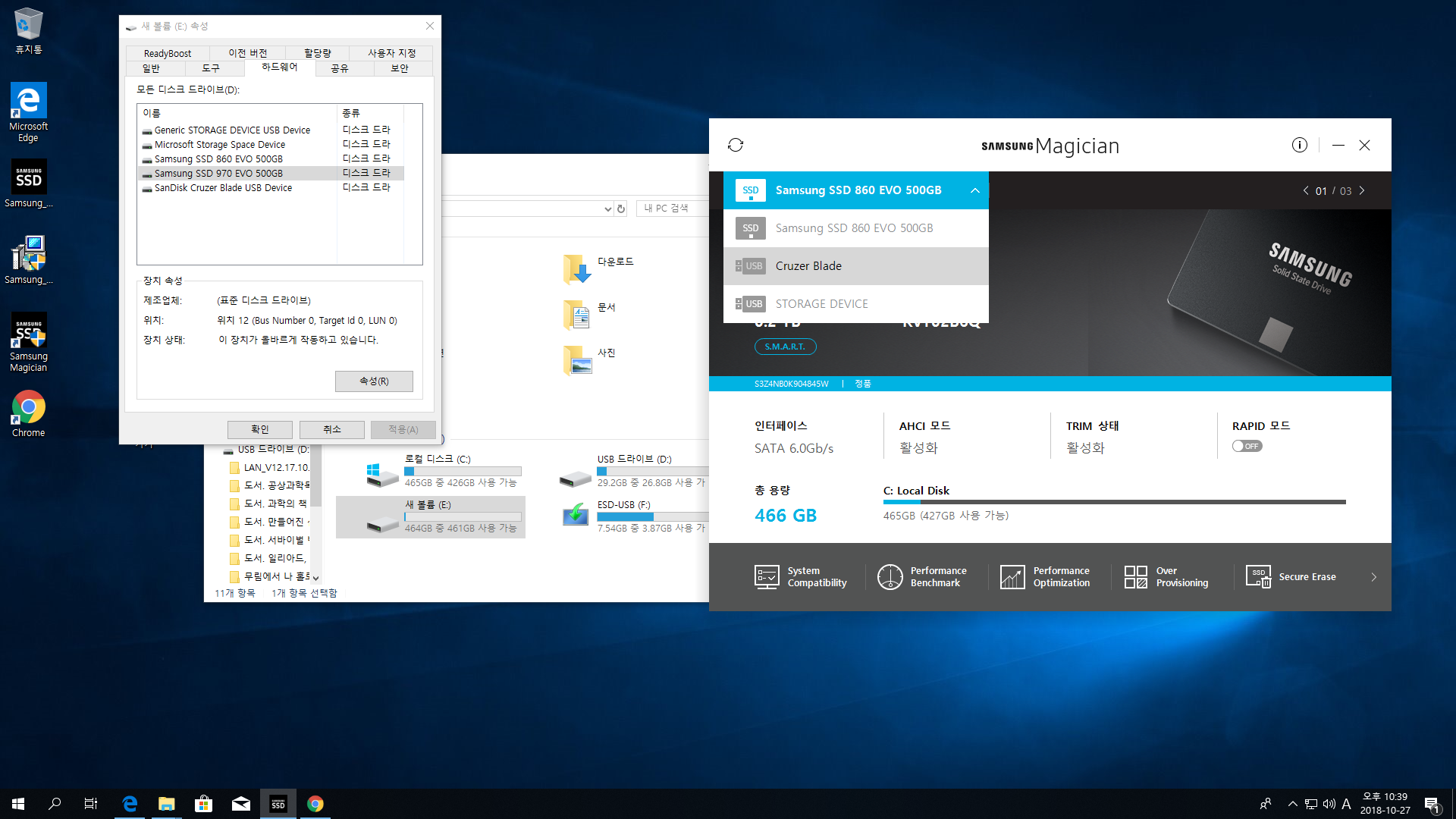
Task: Select 새 볼륨 (E:) drive in Explorer
Action: [431, 517]
